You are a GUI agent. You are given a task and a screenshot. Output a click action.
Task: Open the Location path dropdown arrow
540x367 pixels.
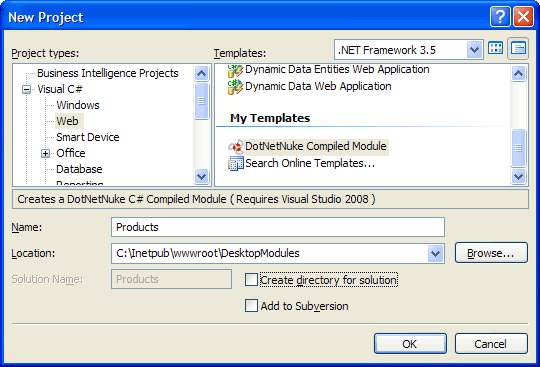tap(436, 254)
